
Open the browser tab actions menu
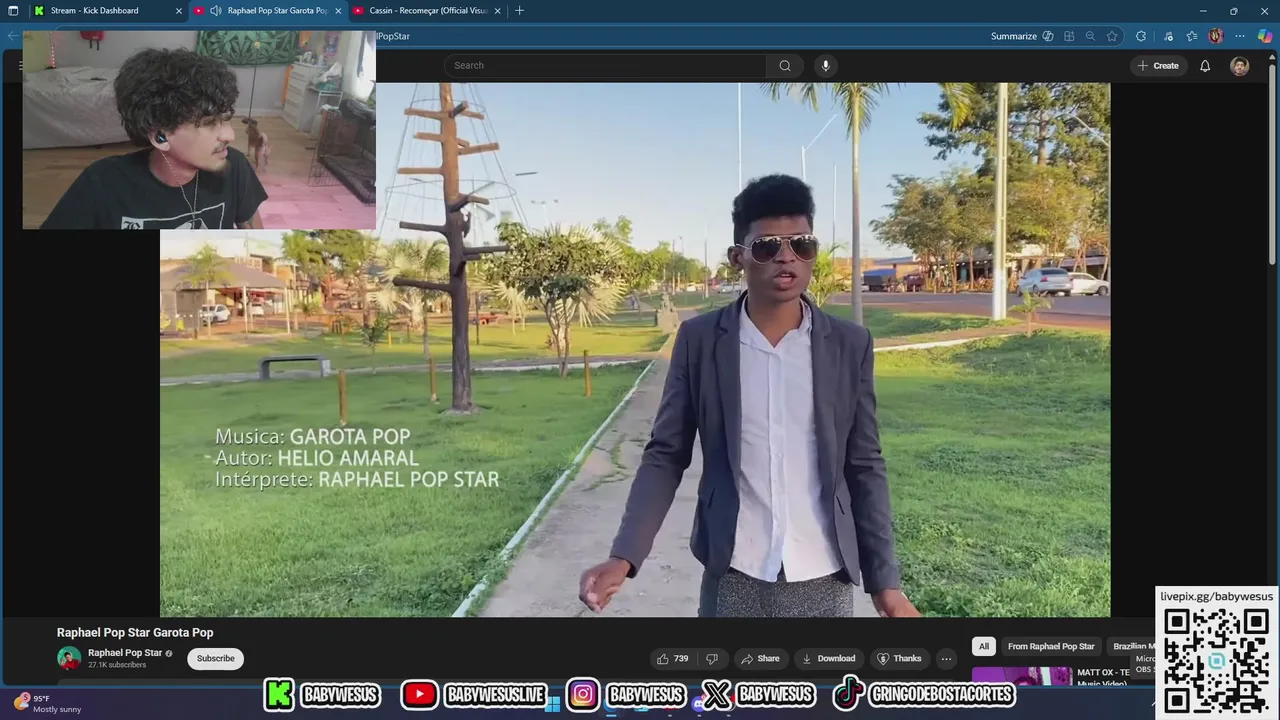pyautogui.click(x=13, y=10)
